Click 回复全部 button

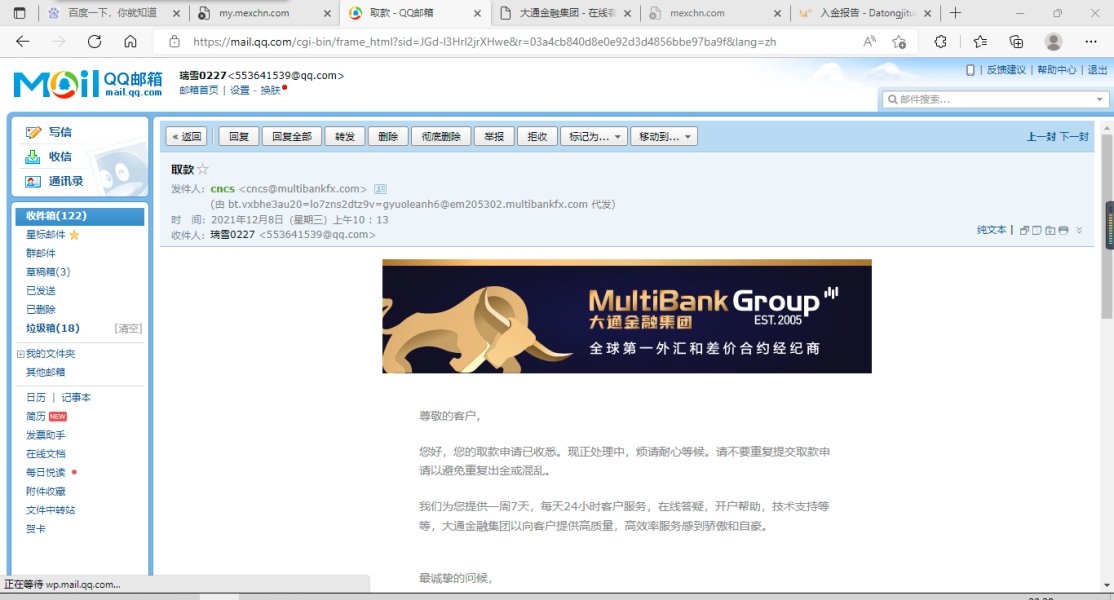click(x=292, y=136)
